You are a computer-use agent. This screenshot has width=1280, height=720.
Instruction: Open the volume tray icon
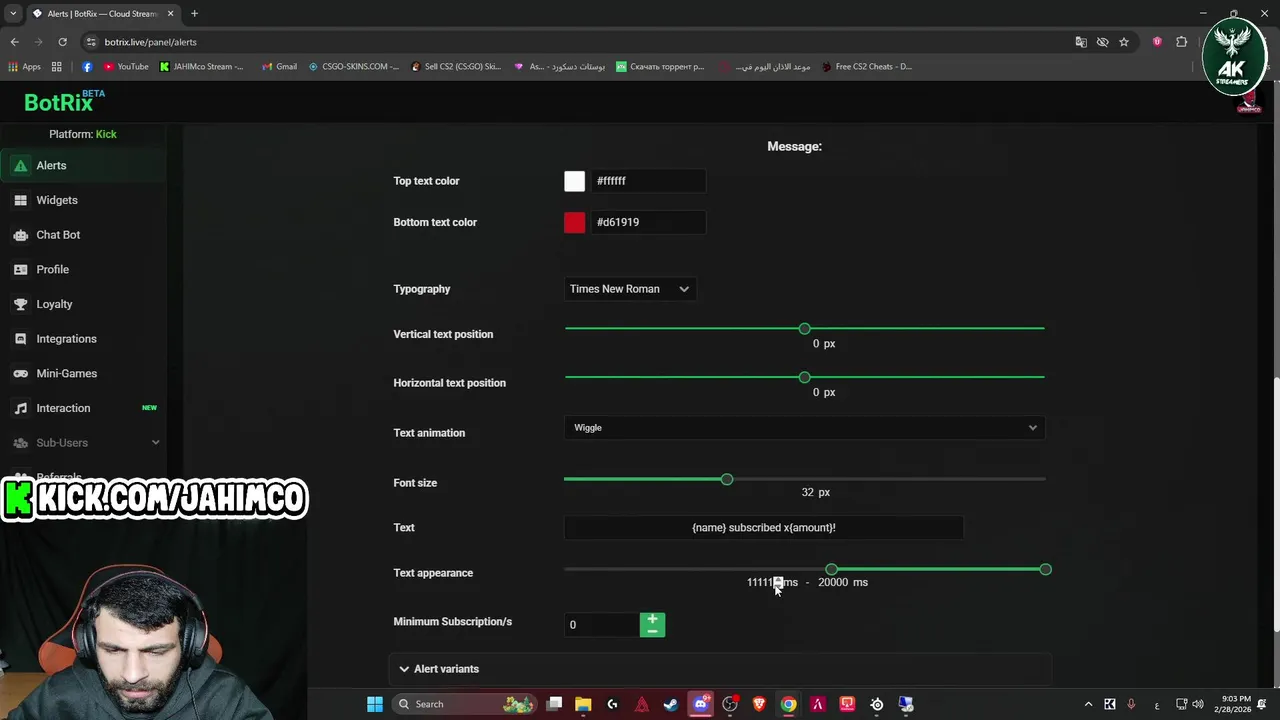point(1198,704)
